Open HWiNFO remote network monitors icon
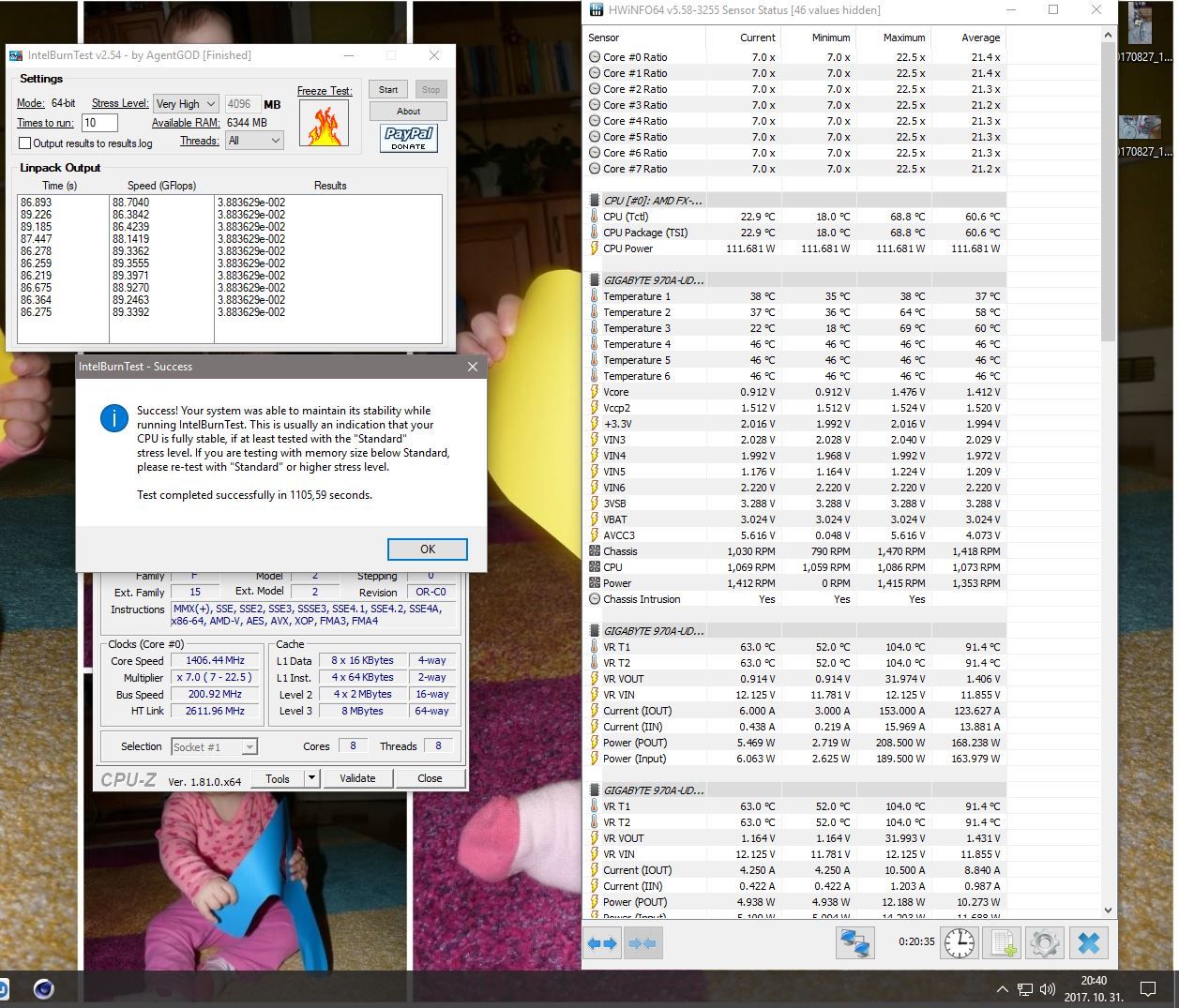 (854, 943)
